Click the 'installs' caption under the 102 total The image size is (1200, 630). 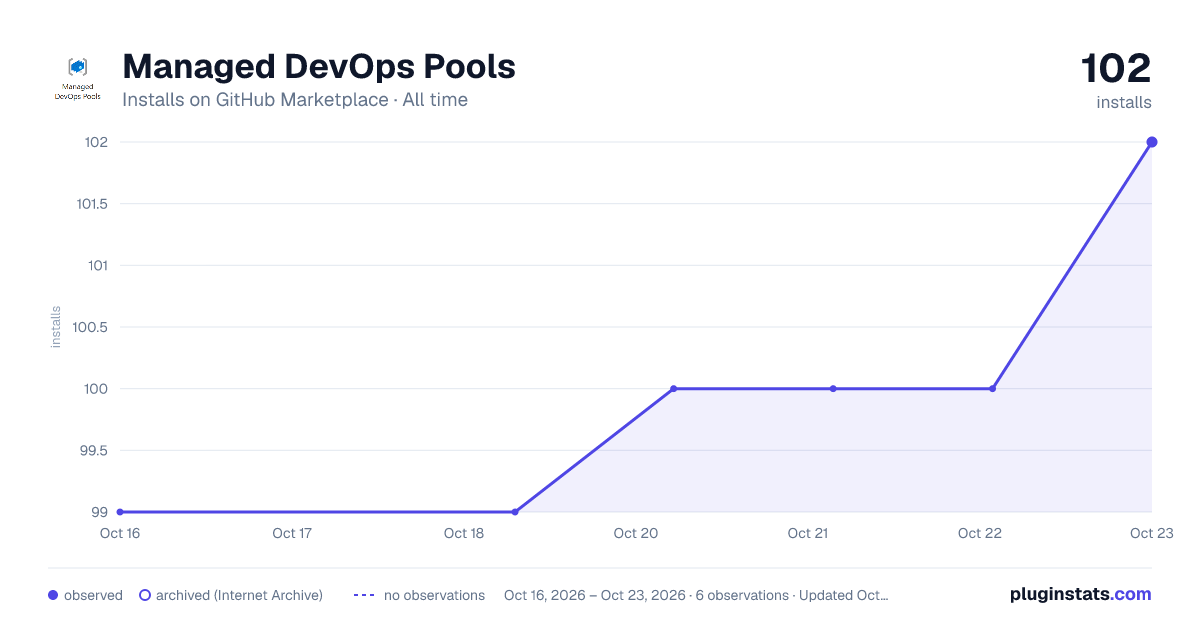coord(1124,102)
